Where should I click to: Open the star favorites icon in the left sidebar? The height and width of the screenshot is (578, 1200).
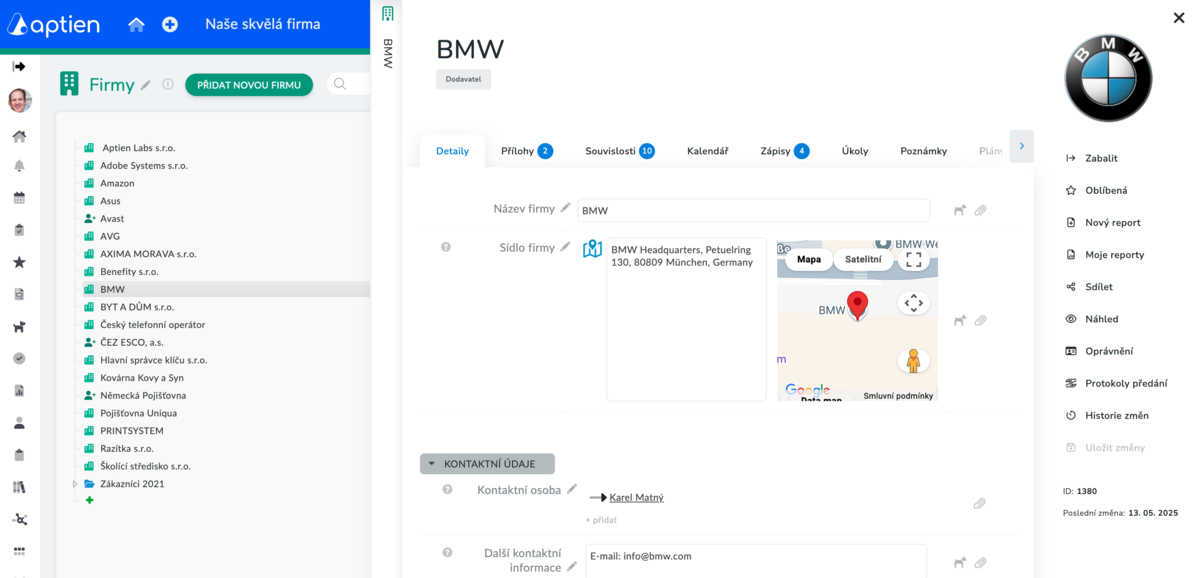pos(19,262)
